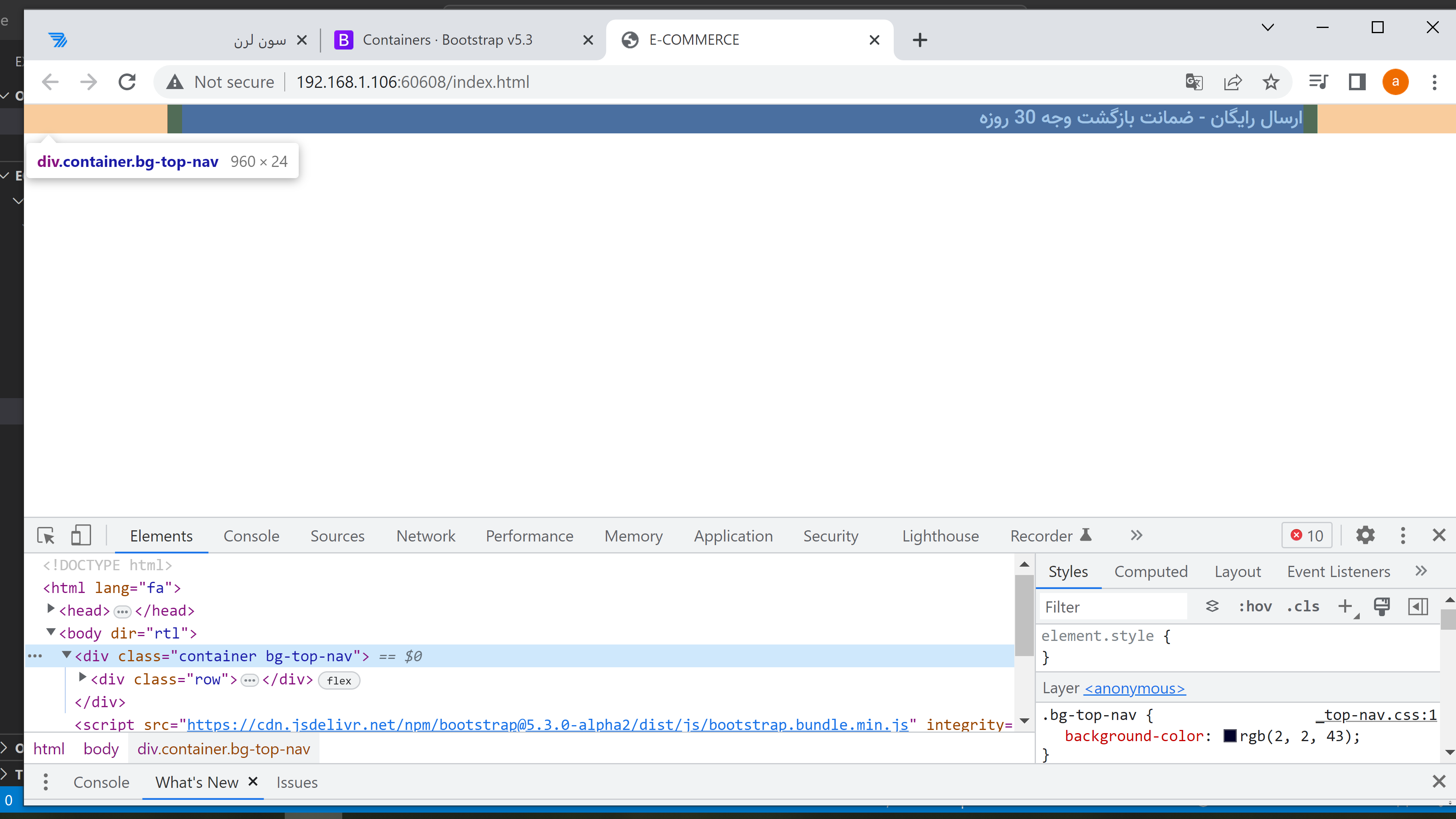Close the bottom drawer
Screen dimensions: 1456x819
tap(1439, 782)
